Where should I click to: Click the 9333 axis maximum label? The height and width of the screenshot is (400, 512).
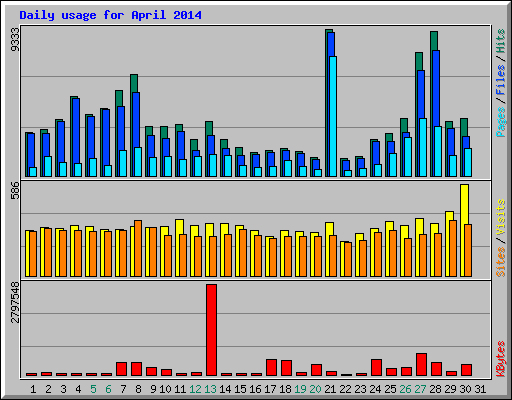click(x=15, y=40)
